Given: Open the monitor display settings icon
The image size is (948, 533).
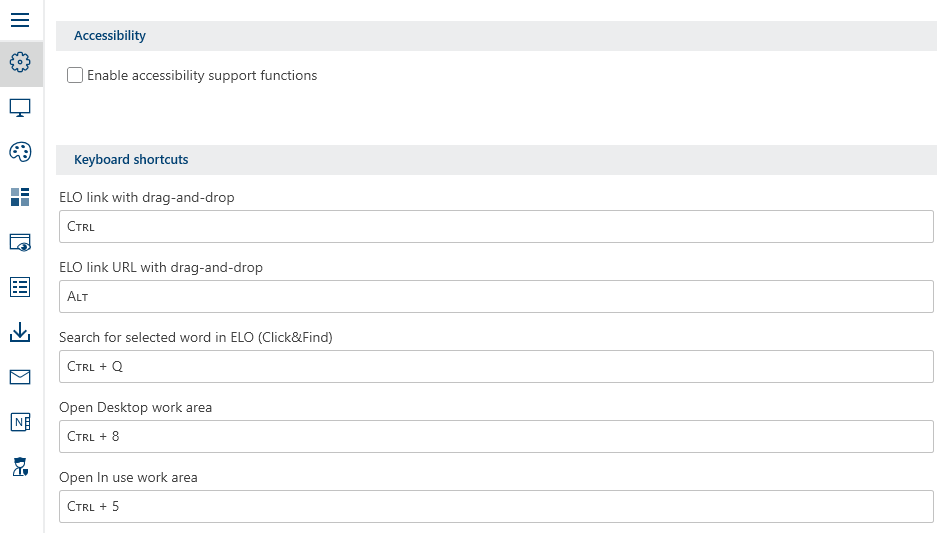Looking at the screenshot, I should point(20,108).
